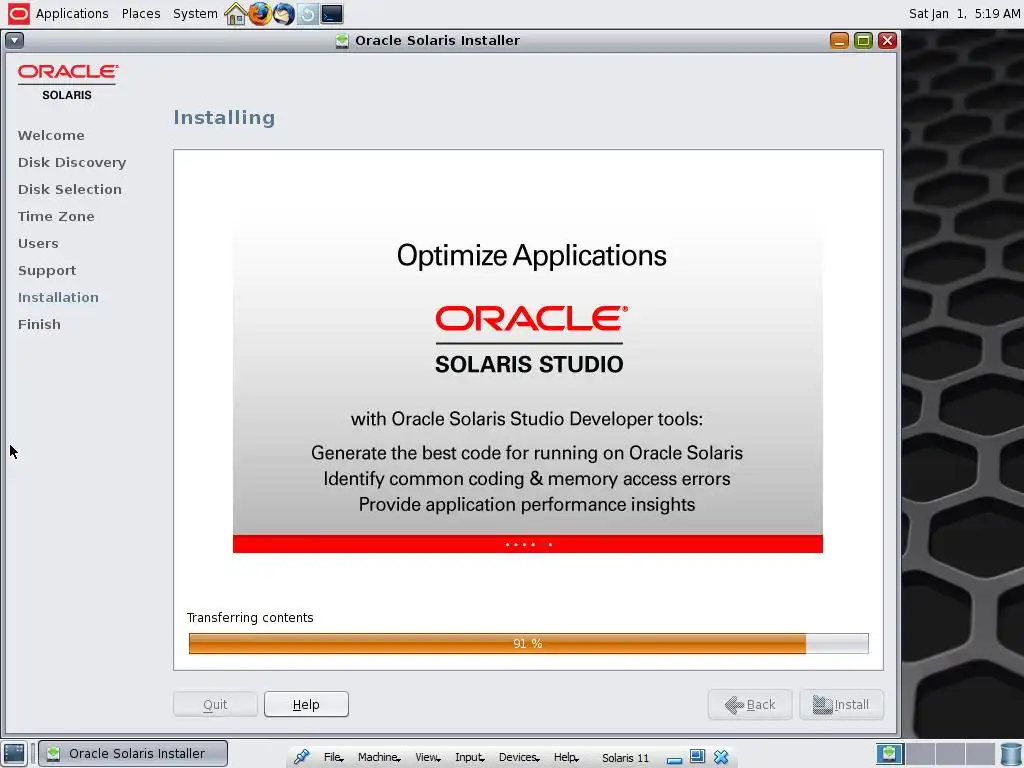
Task: Open the Applications menu
Action: click(72, 14)
